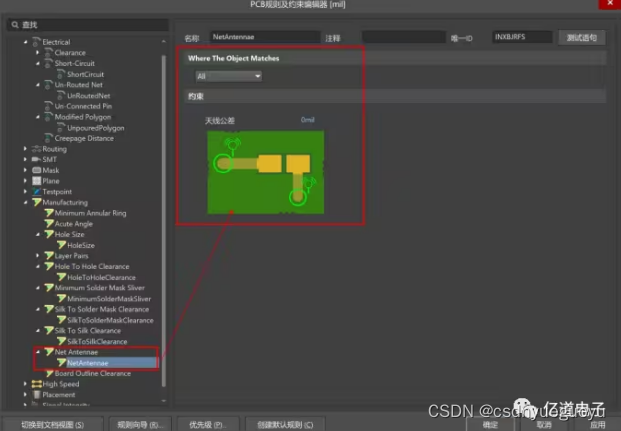Click the rule name field NetAntennae

265,37
